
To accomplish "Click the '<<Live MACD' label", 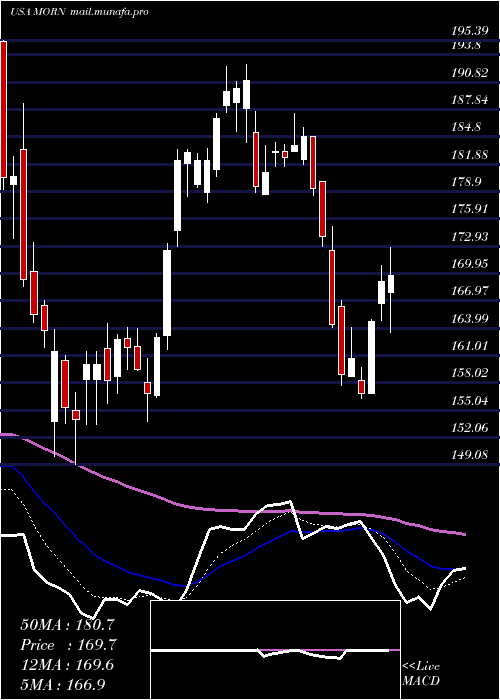I will 421,674.
